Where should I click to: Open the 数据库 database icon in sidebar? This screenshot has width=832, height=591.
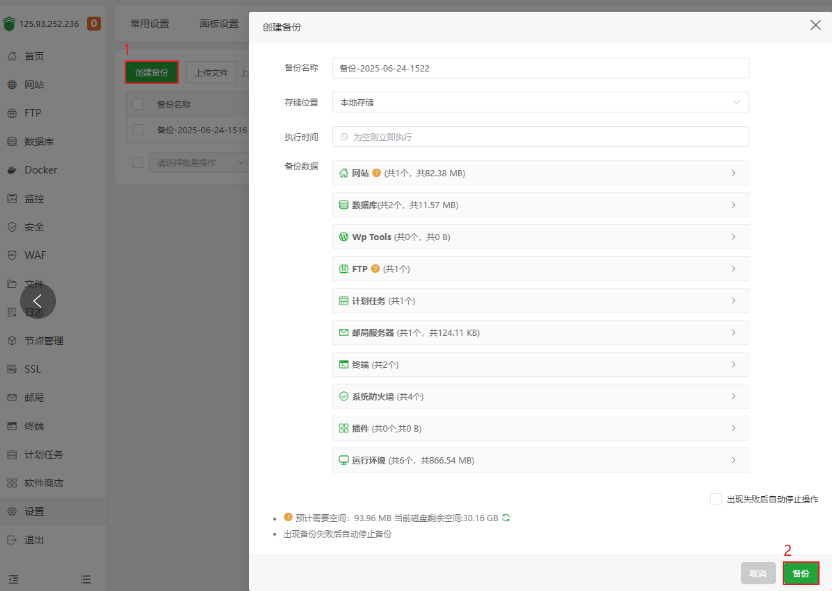point(12,142)
